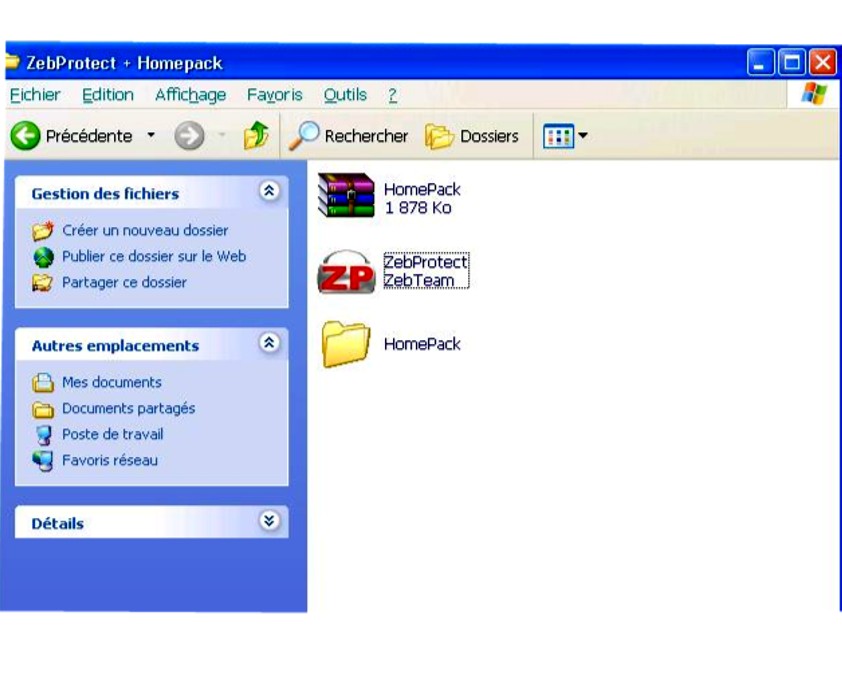Click the HomePack 1 878 Ko label
The image size is (842, 673).
(x=422, y=198)
